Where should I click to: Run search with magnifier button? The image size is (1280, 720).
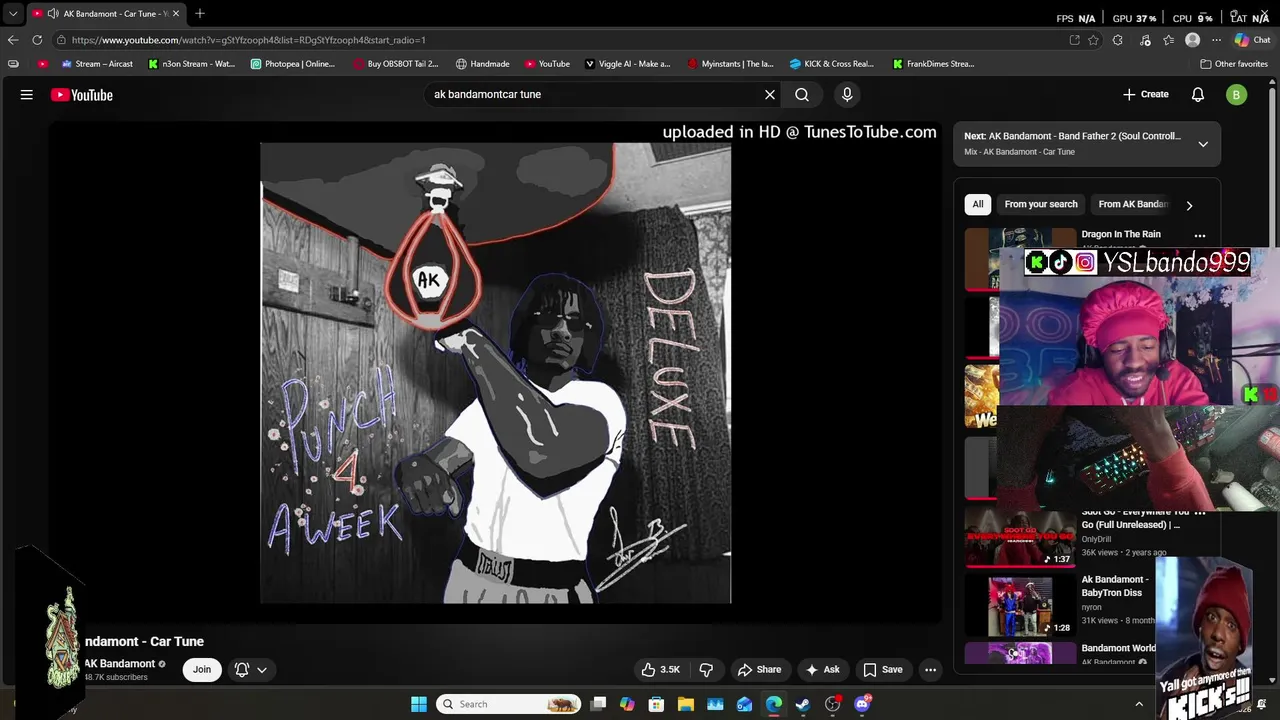tap(802, 94)
